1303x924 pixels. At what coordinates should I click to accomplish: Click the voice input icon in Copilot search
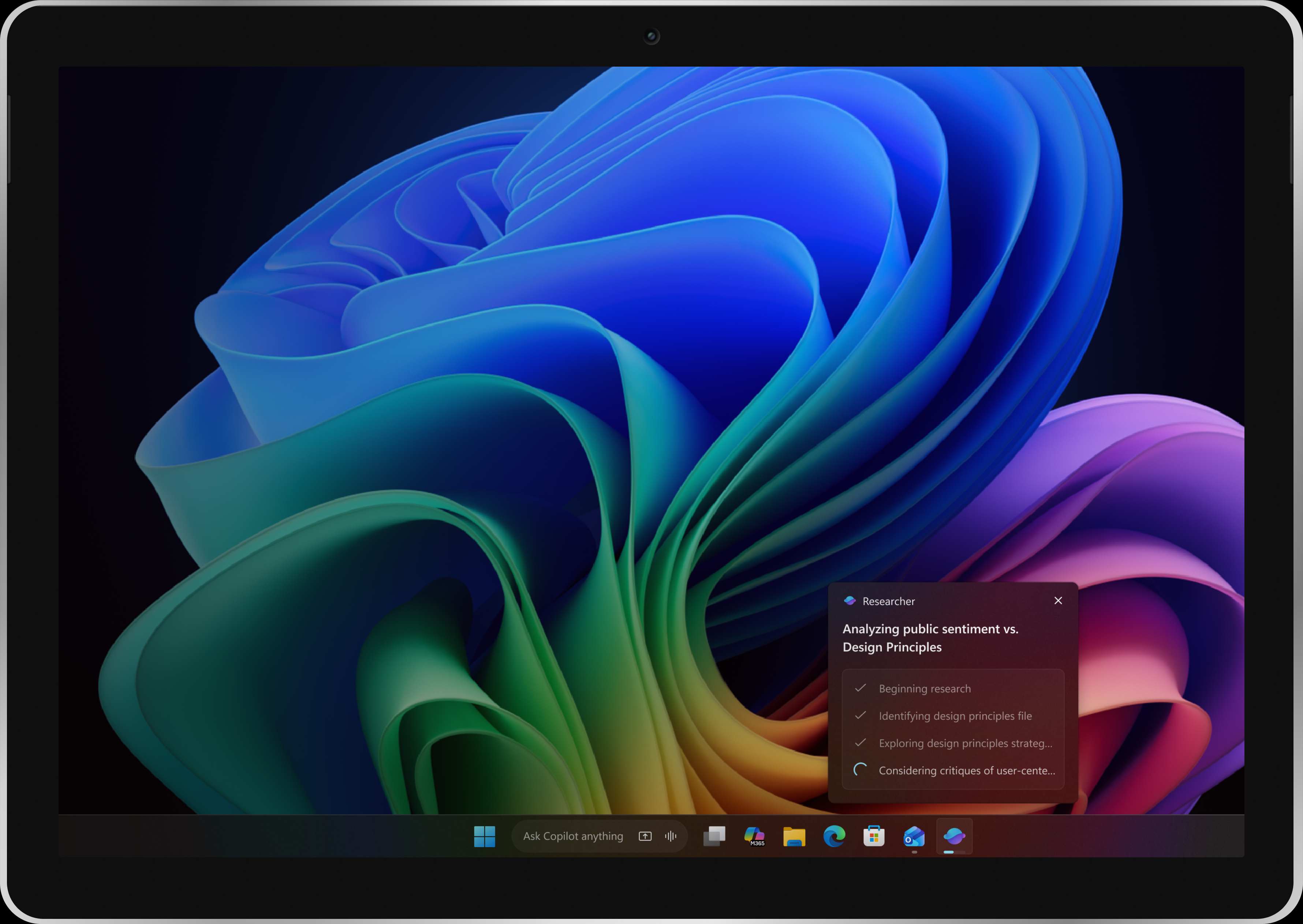coord(671,836)
